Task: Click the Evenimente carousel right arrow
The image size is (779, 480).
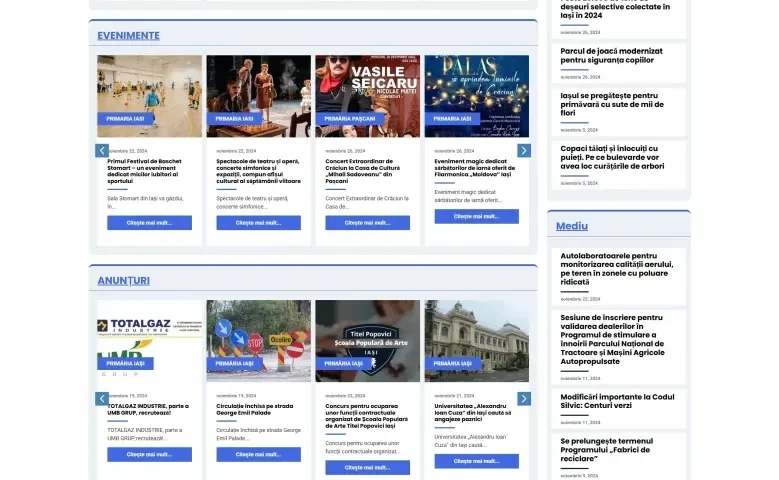Action: pos(524,151)
